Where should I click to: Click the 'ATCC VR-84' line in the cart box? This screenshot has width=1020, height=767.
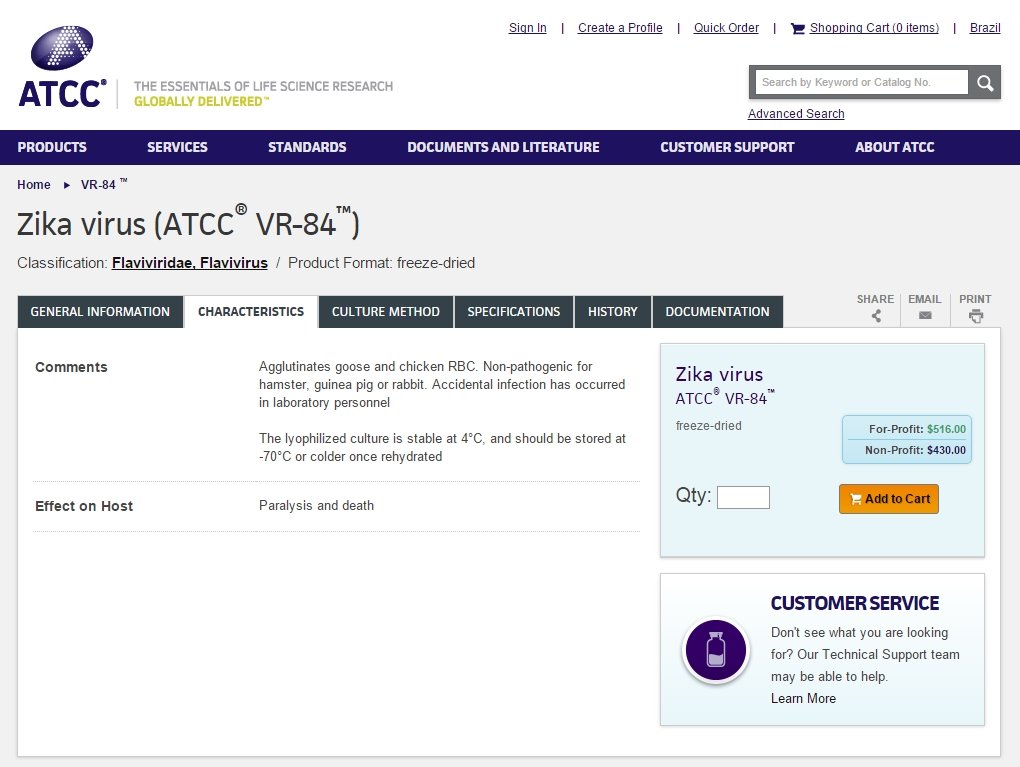[725, 397]
